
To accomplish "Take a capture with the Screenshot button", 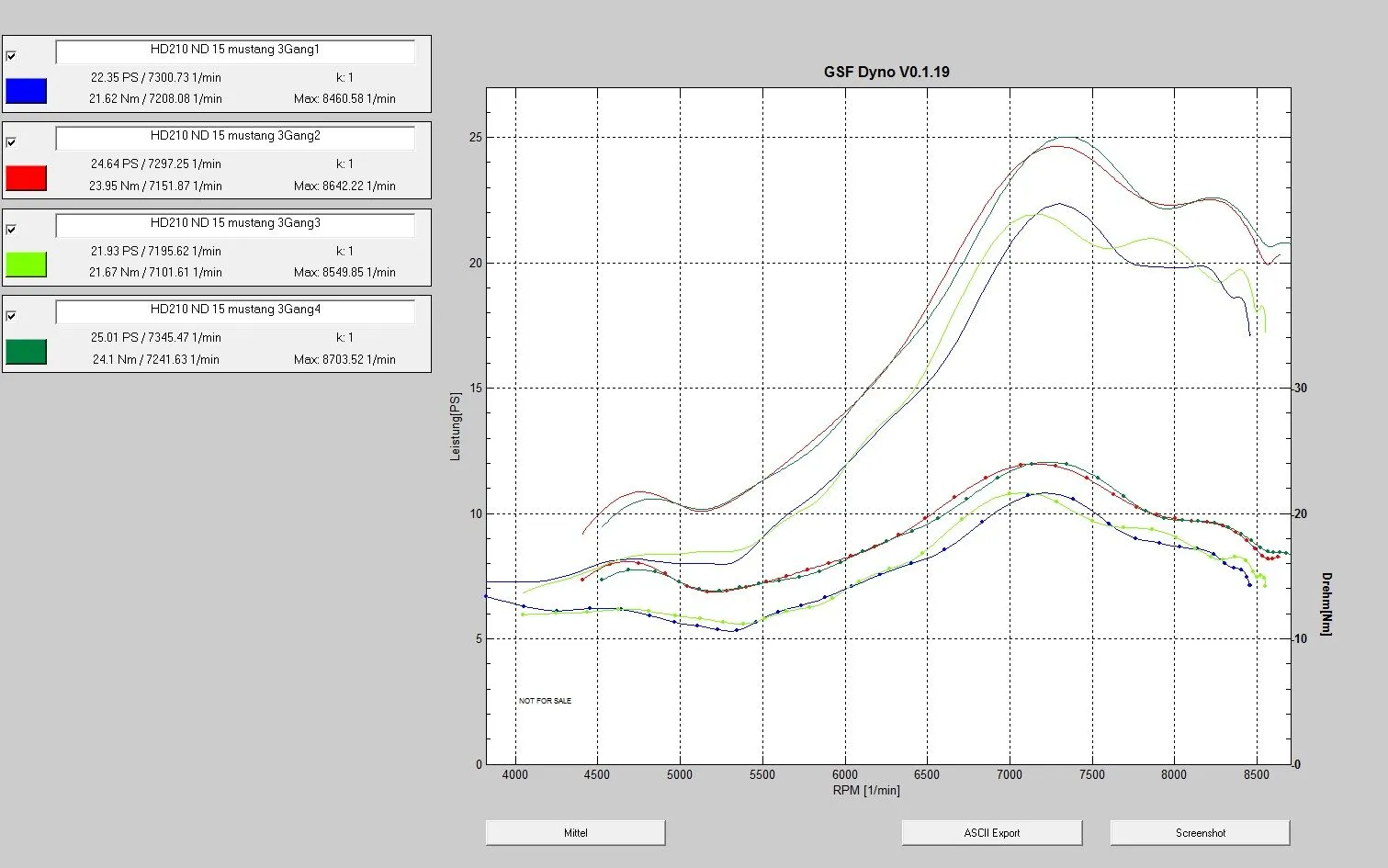I will coord(1200,833).
